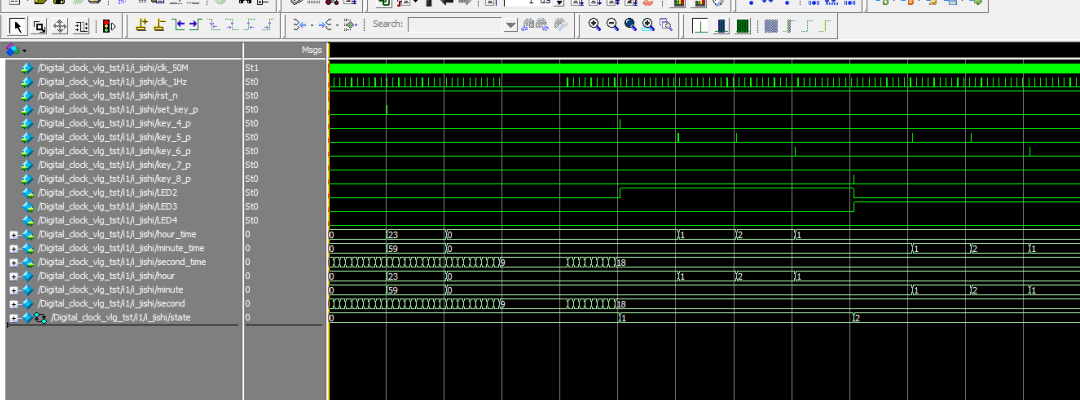
Task: Expand the second_time signal bus
Action: click(13, 262)
